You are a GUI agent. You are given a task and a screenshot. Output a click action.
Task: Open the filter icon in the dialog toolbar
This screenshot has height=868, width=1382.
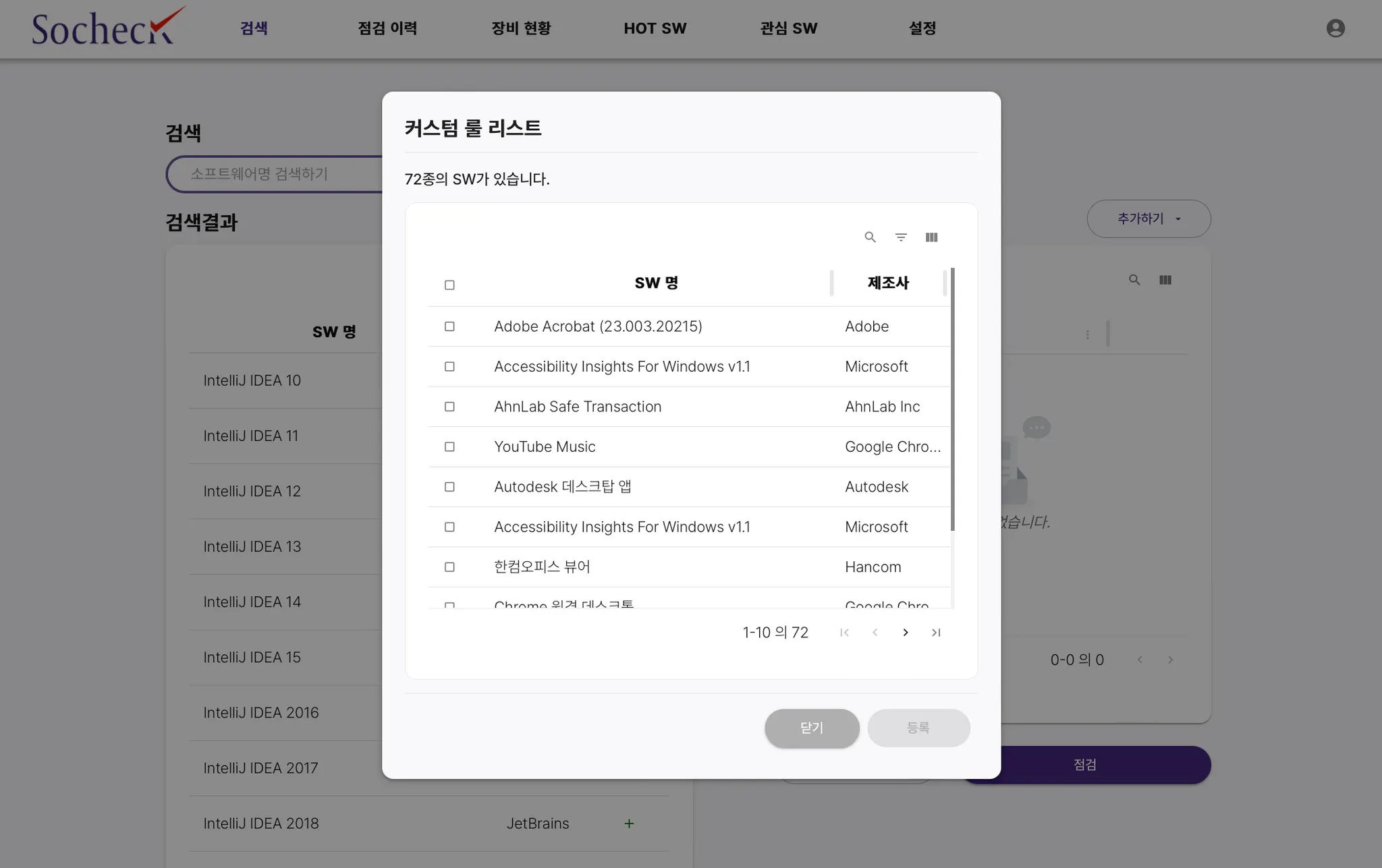click(x=901, y=237)
